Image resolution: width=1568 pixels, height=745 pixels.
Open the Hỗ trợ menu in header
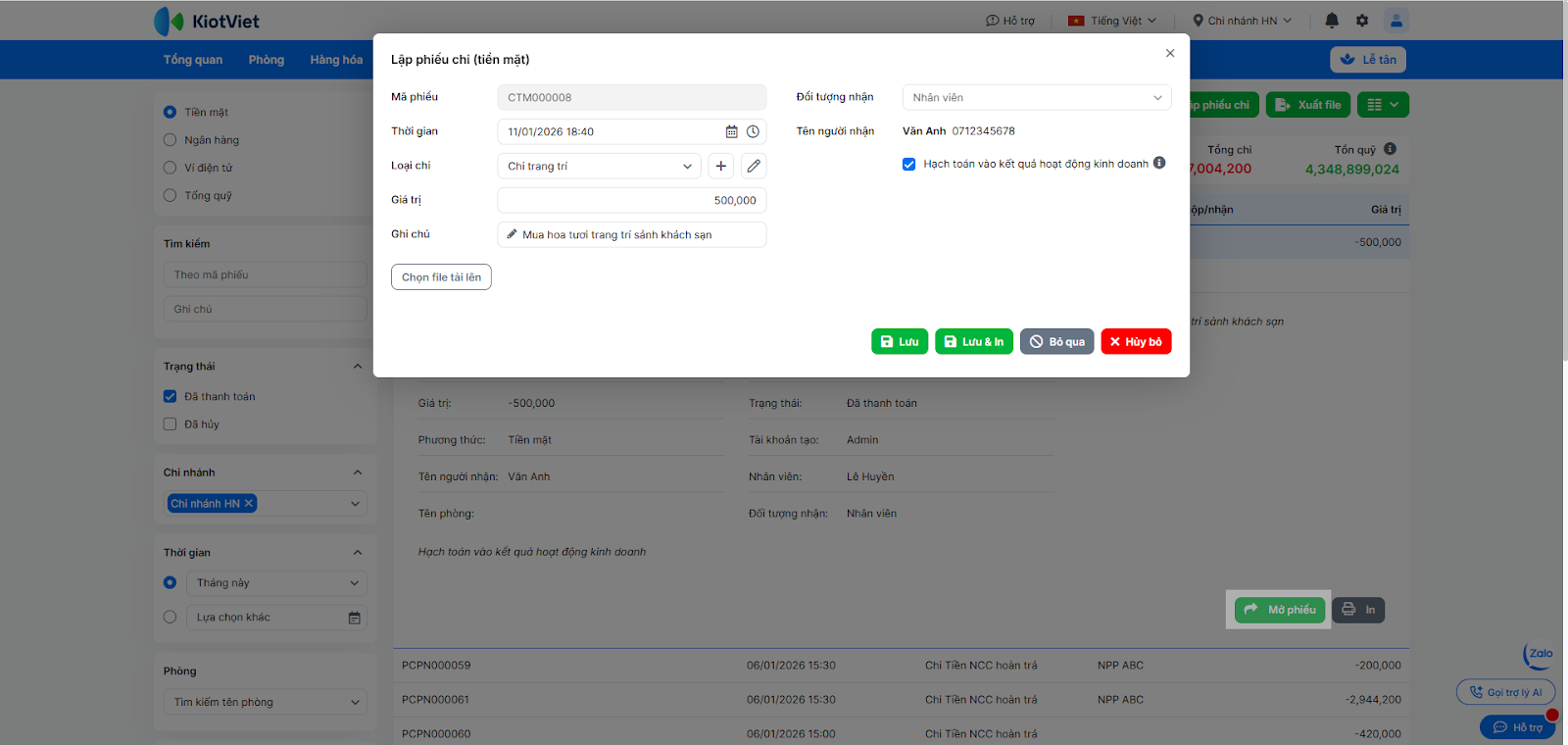click(1010, 21)
